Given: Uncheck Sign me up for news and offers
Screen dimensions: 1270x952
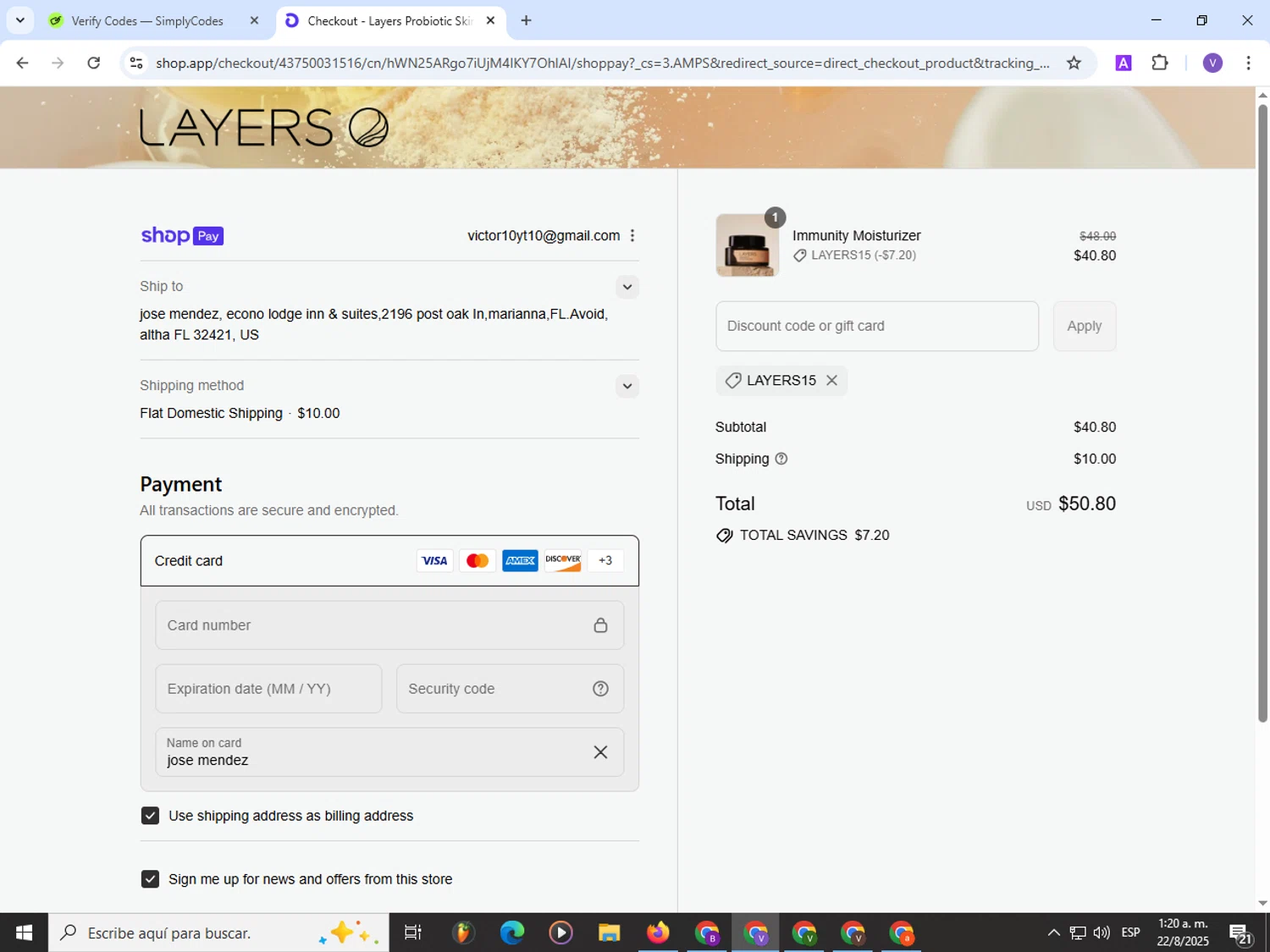Looking at the screenshot, I should pos(150,879).
